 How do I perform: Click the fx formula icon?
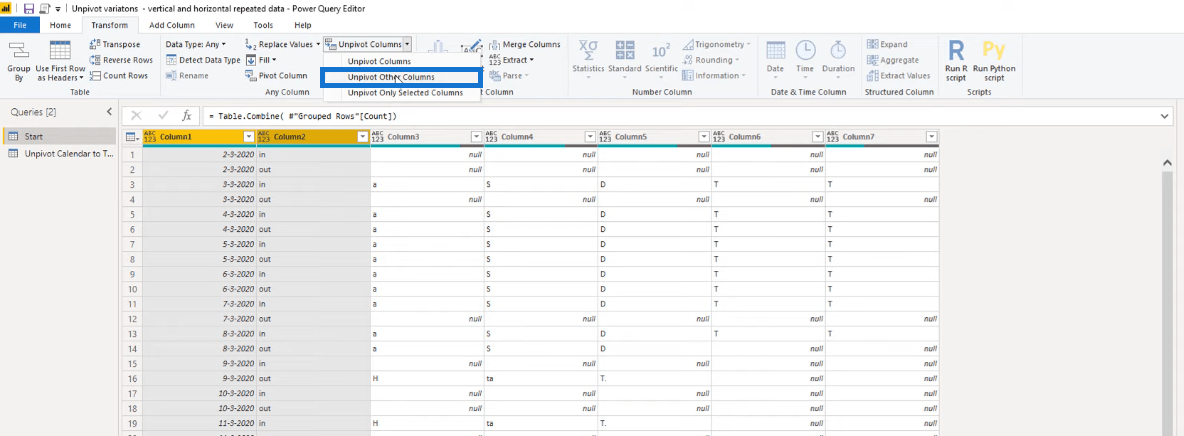click(x=187, y=116)
